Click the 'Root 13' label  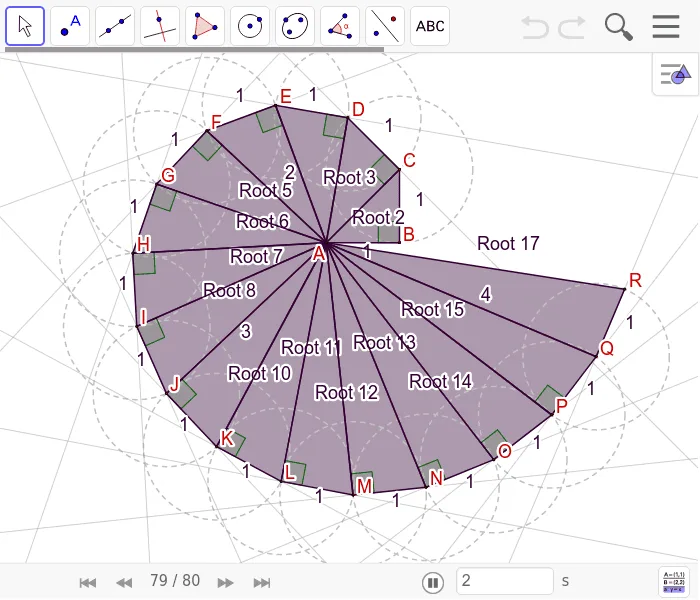[384, 342]
